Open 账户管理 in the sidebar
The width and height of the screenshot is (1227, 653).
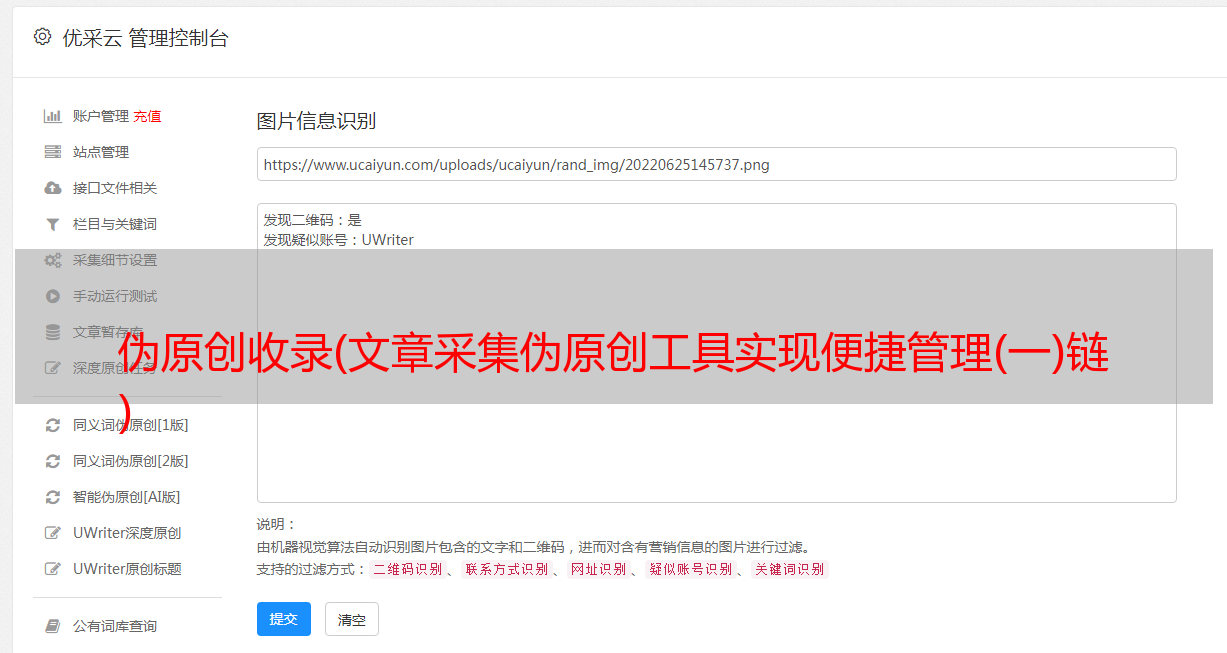tap(101, 116)
